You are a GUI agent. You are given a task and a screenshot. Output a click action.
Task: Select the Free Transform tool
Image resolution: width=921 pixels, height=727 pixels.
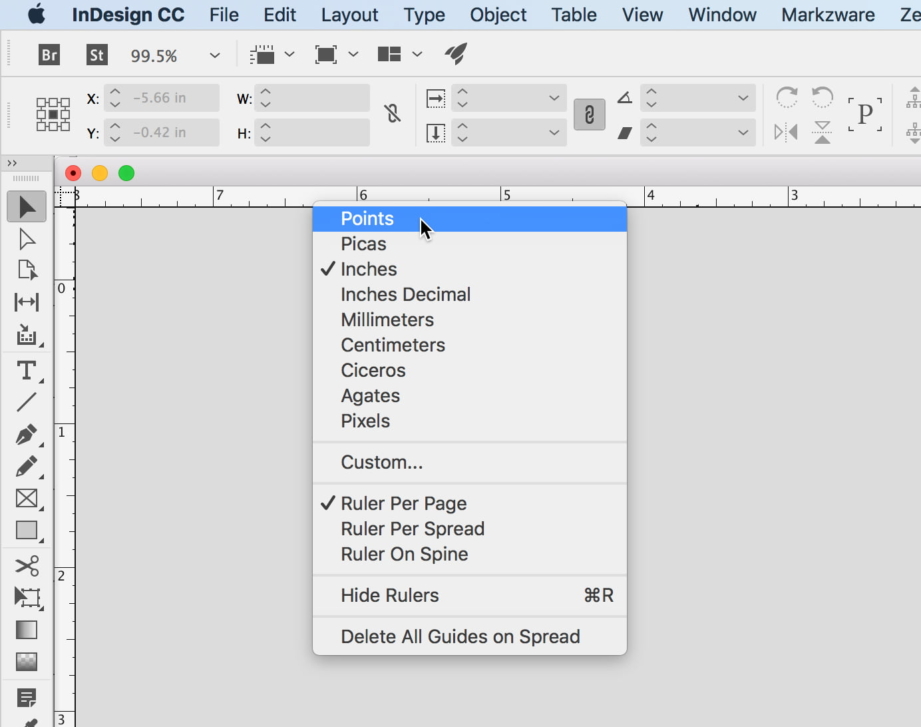[x=25, y=595]
